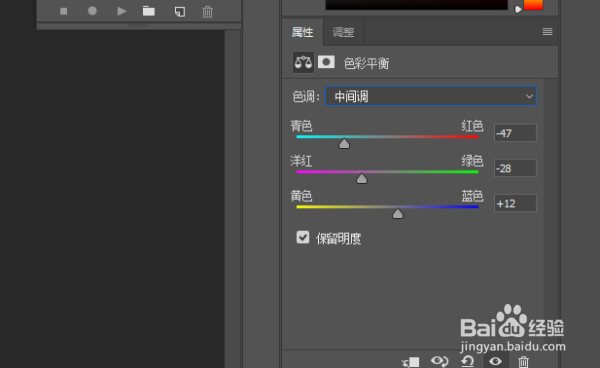Delete action with Actions panel trash icon

point(207,12)
